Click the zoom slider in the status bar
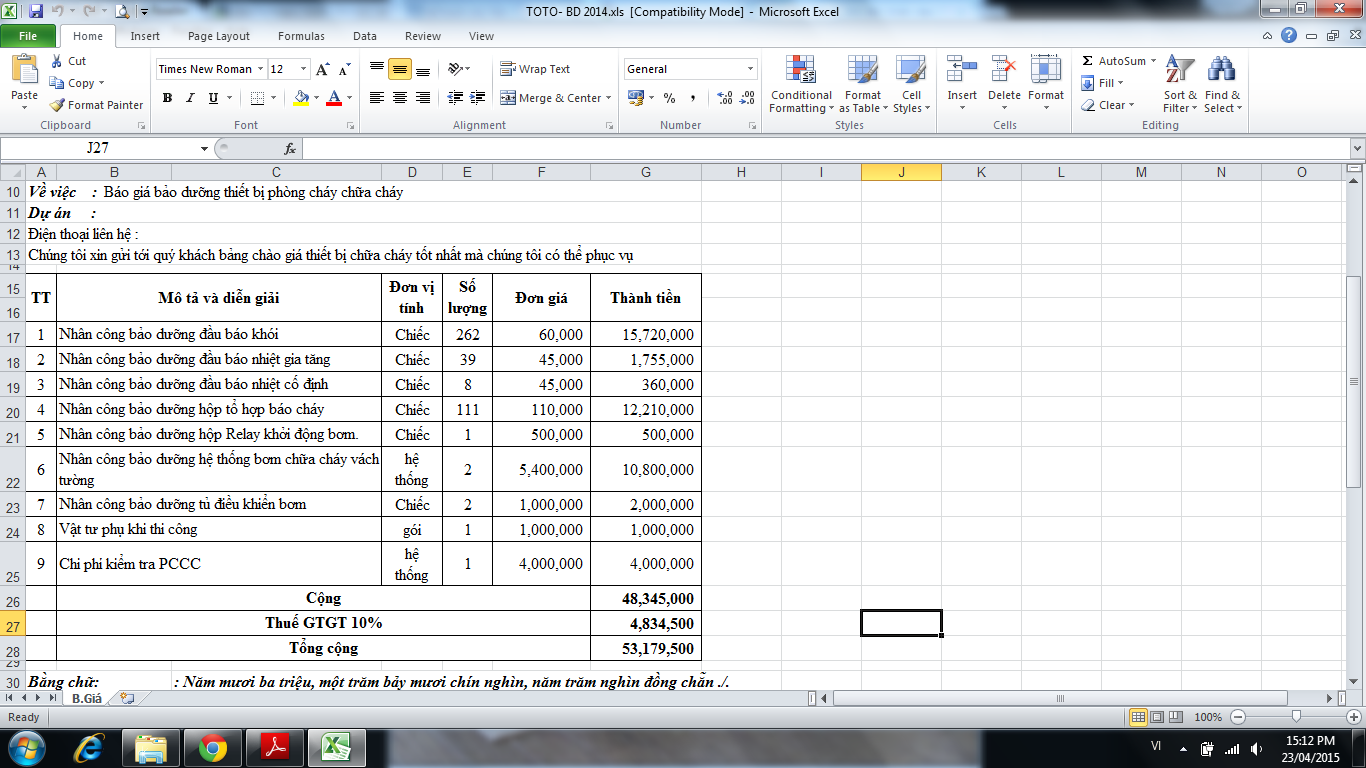This screenshot has width=1366, height=768. pos(1296,717)
